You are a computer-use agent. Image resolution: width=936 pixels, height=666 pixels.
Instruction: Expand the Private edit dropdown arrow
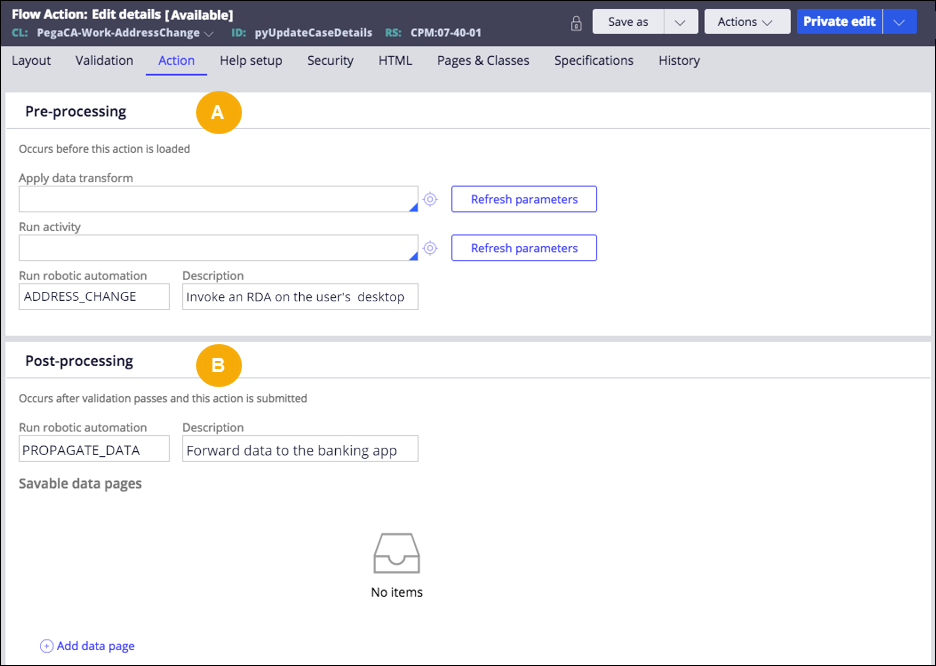click(899, 22)
